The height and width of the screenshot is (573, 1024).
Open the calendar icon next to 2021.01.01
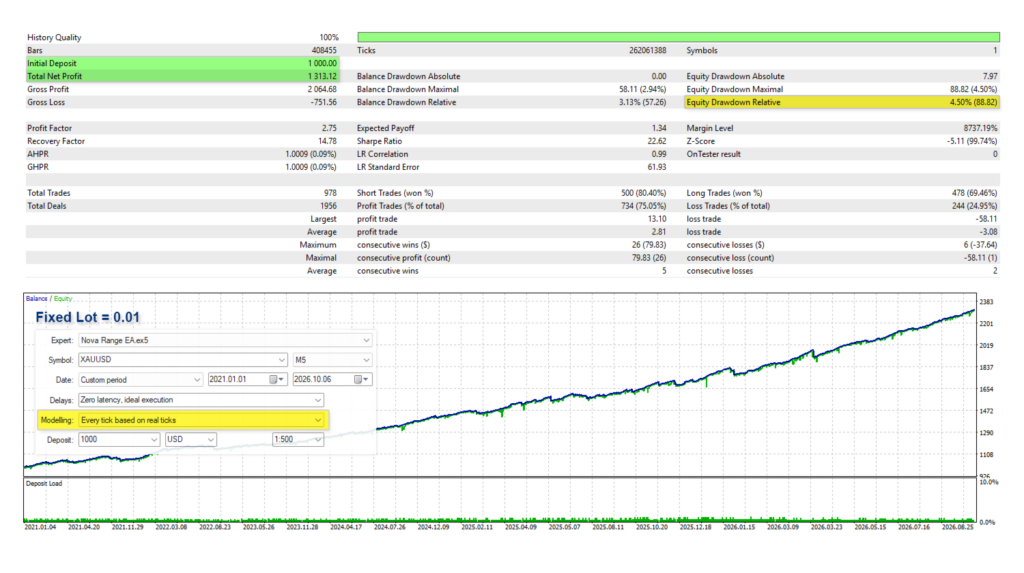pos(274,380)
